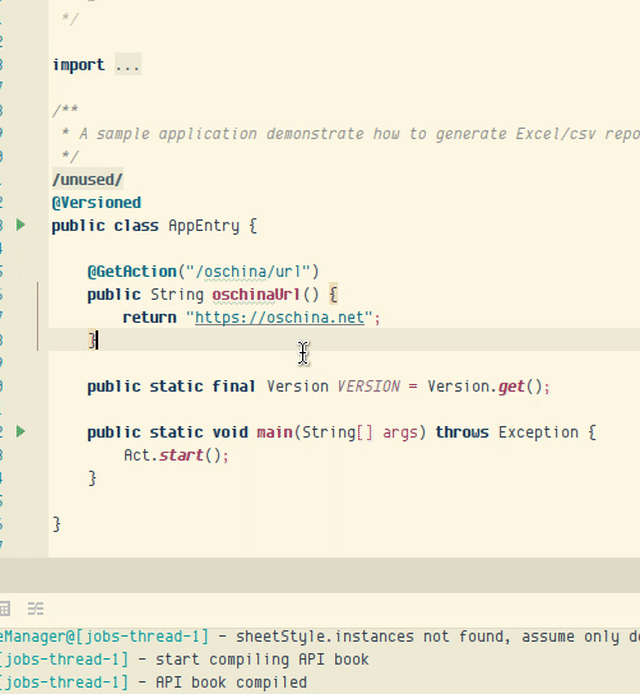The image size is (640, 694).
Task: Click the String return type of oschinaUrl
Action: point(177,294)
